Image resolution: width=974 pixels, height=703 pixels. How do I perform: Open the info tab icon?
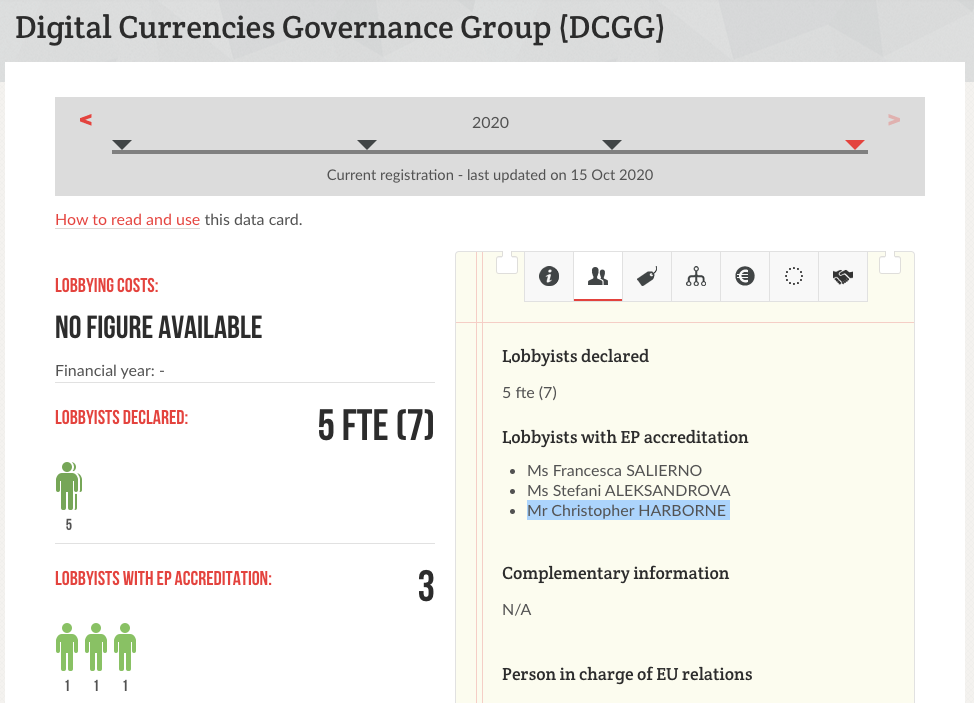tap(548, 276)
